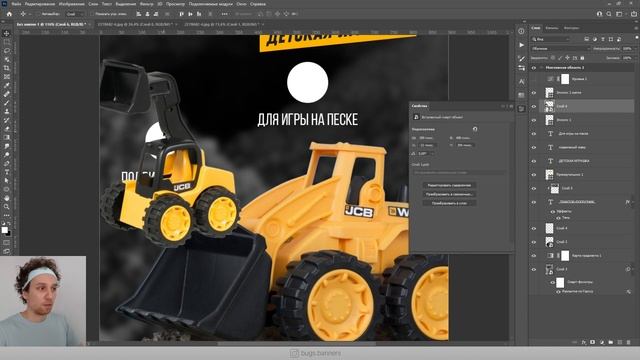The height and width of the screenshot is (360, 640).
Task: Select the Clone Stamp tool
Action: pyautogui.click(x=7, y=111)
